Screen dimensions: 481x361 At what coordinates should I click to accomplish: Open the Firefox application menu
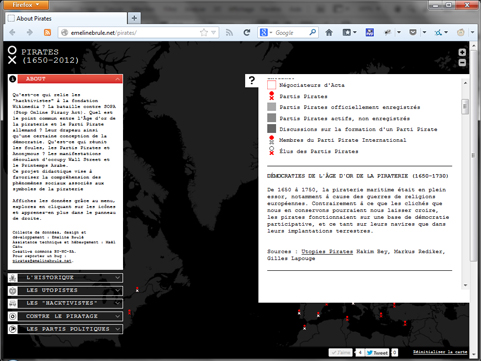click(x=26, y=5)
